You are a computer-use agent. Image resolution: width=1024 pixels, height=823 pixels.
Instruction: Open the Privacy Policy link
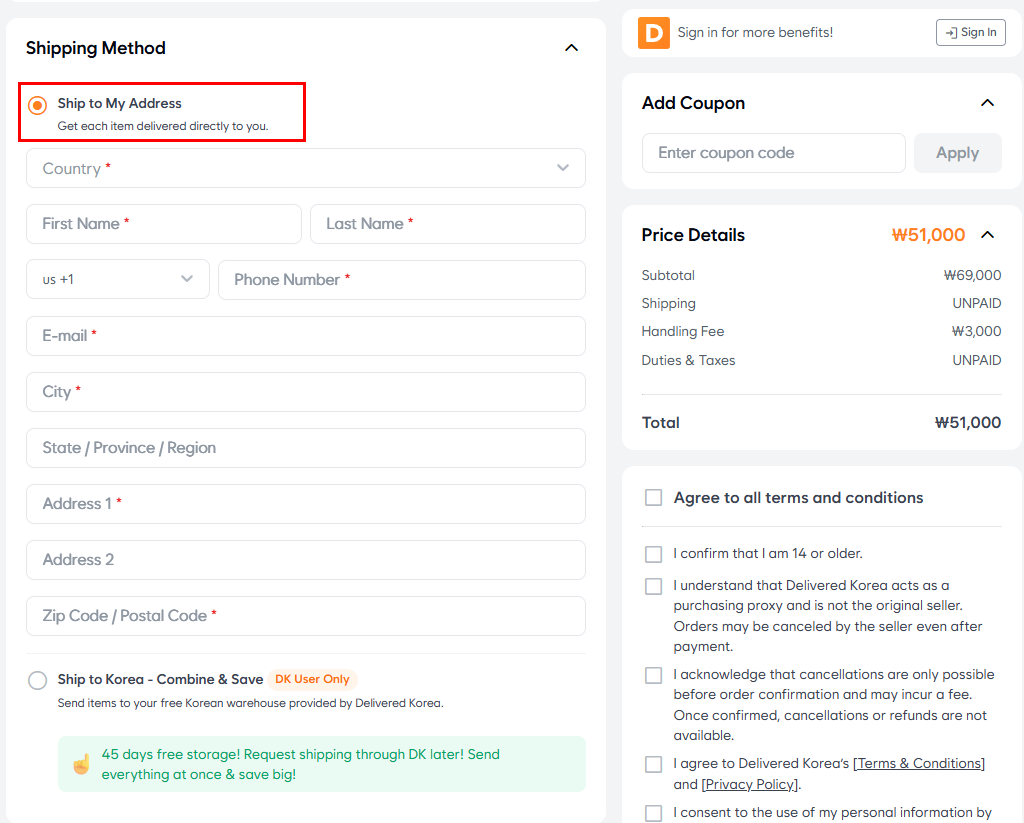click(749, 785)
